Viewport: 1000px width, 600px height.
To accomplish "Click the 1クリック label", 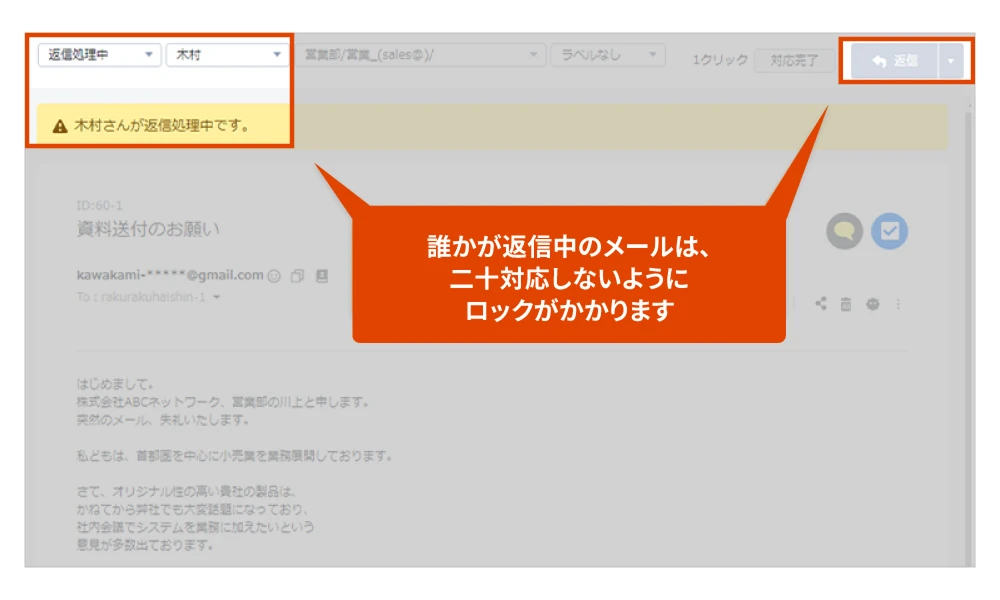I will (x=720, y=60).
